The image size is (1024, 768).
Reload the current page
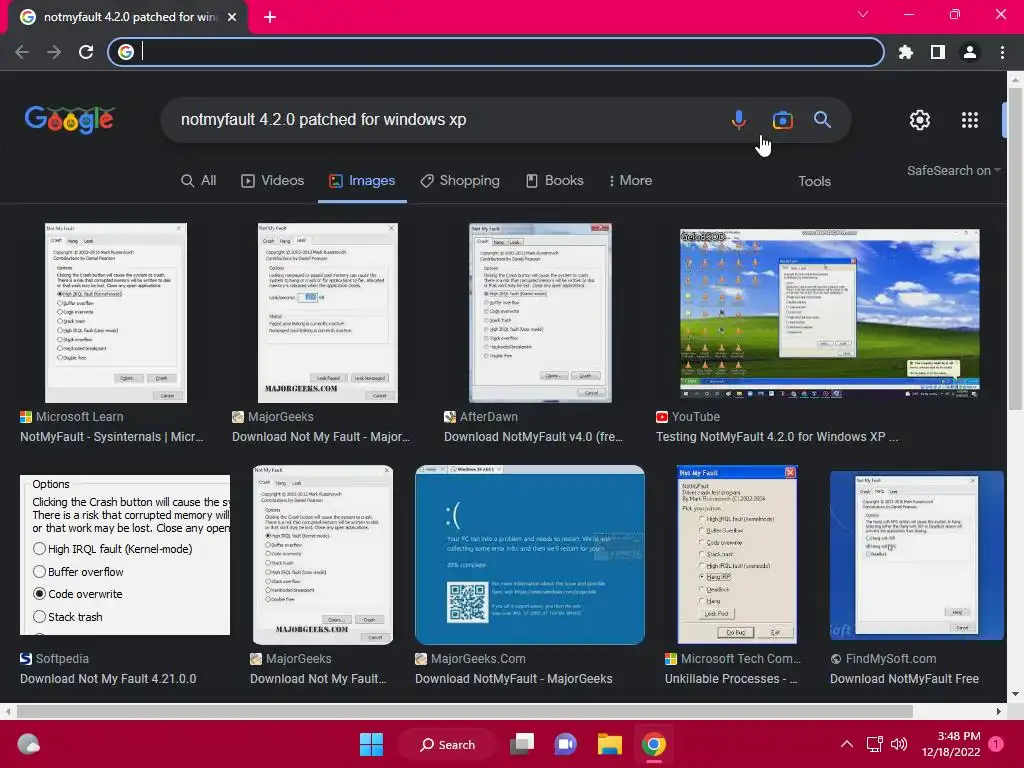[86, 52]
